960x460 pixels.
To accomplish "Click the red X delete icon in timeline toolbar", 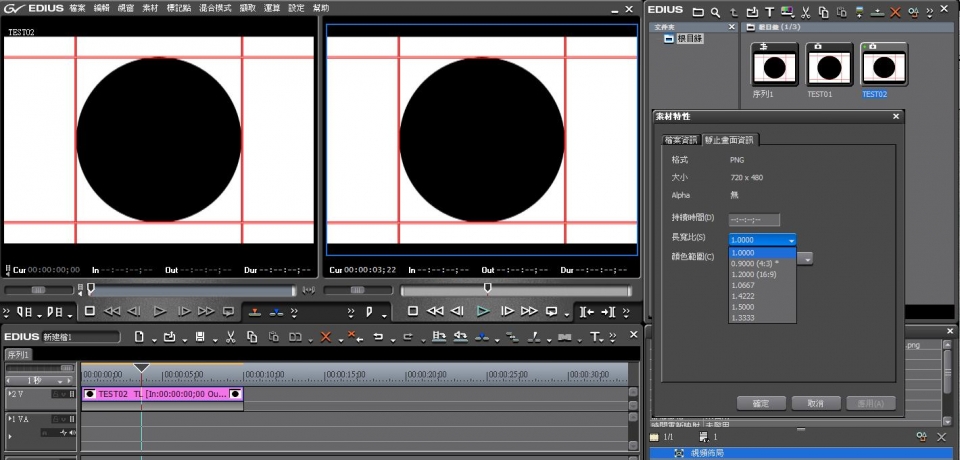I will pos(325,337).
